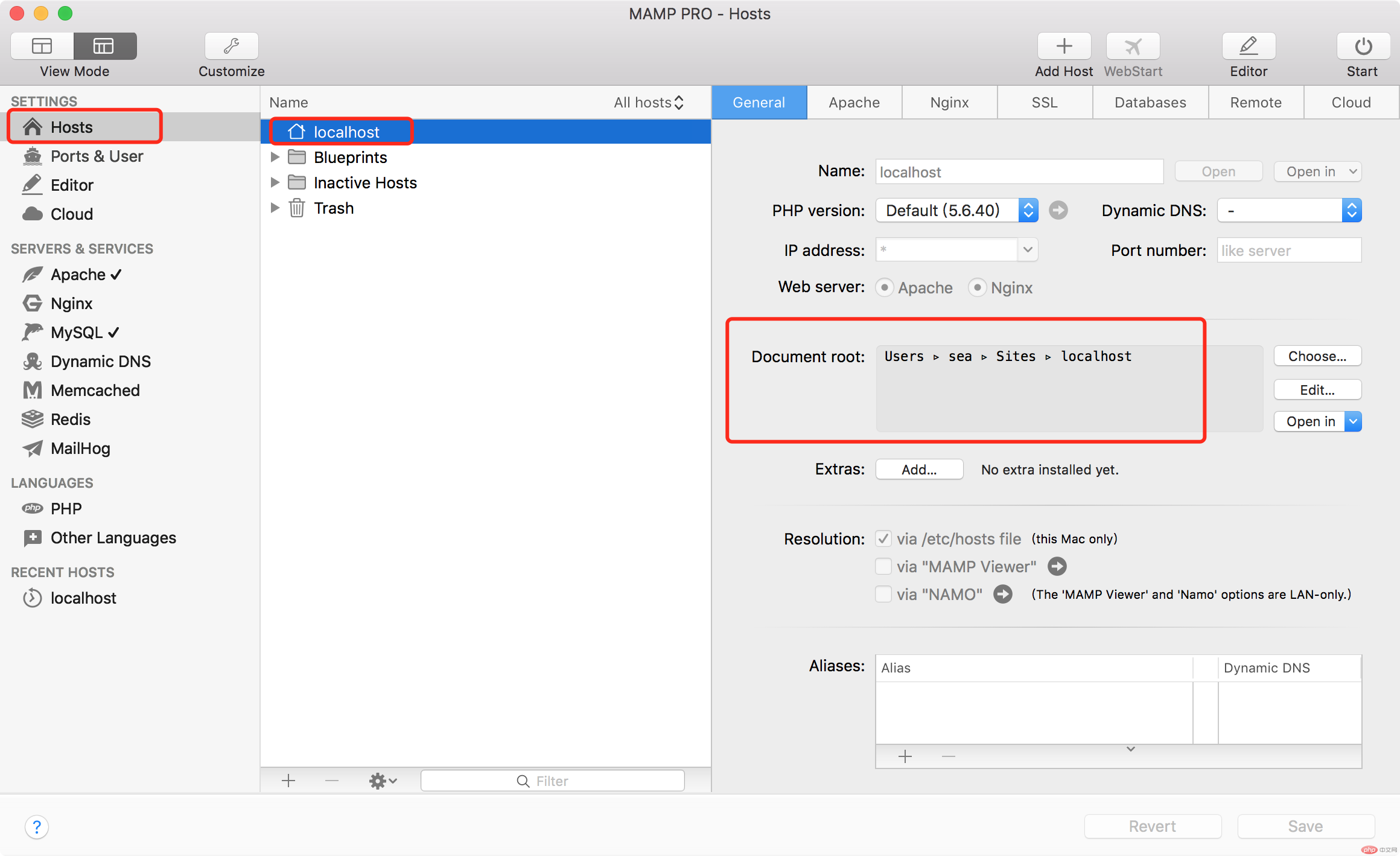Select the localhost host in the list
The height and width of the screenshot is (856, 1400).
pos(486,132)
